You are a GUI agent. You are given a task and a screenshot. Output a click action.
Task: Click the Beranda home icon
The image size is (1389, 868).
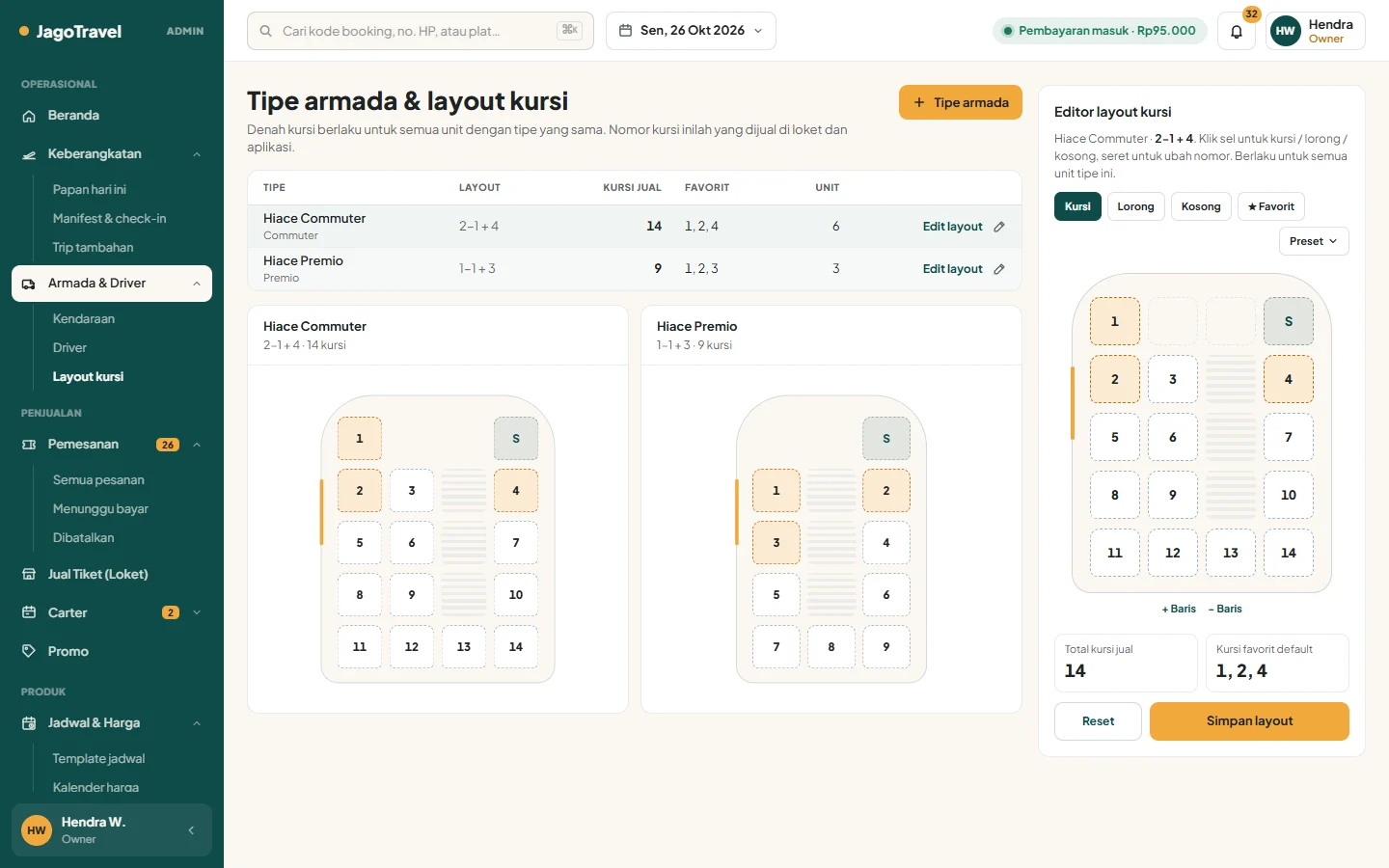click(x=29, y=116)
